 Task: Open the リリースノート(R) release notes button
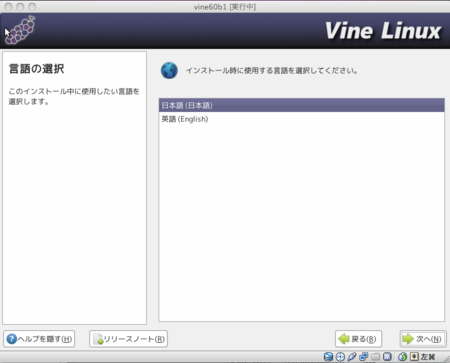coord(128,339)
